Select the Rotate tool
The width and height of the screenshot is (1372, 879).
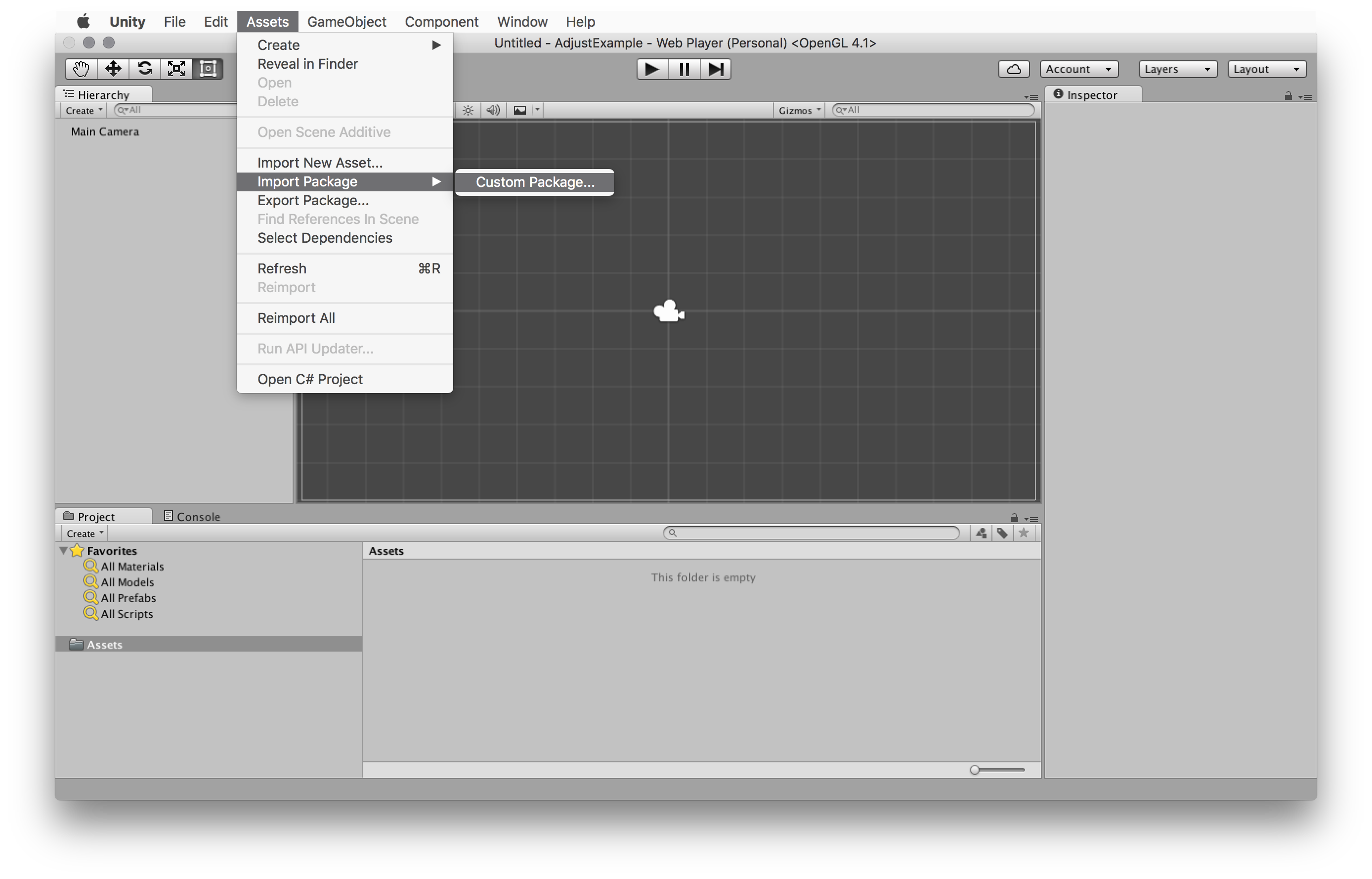click(145, 69)
